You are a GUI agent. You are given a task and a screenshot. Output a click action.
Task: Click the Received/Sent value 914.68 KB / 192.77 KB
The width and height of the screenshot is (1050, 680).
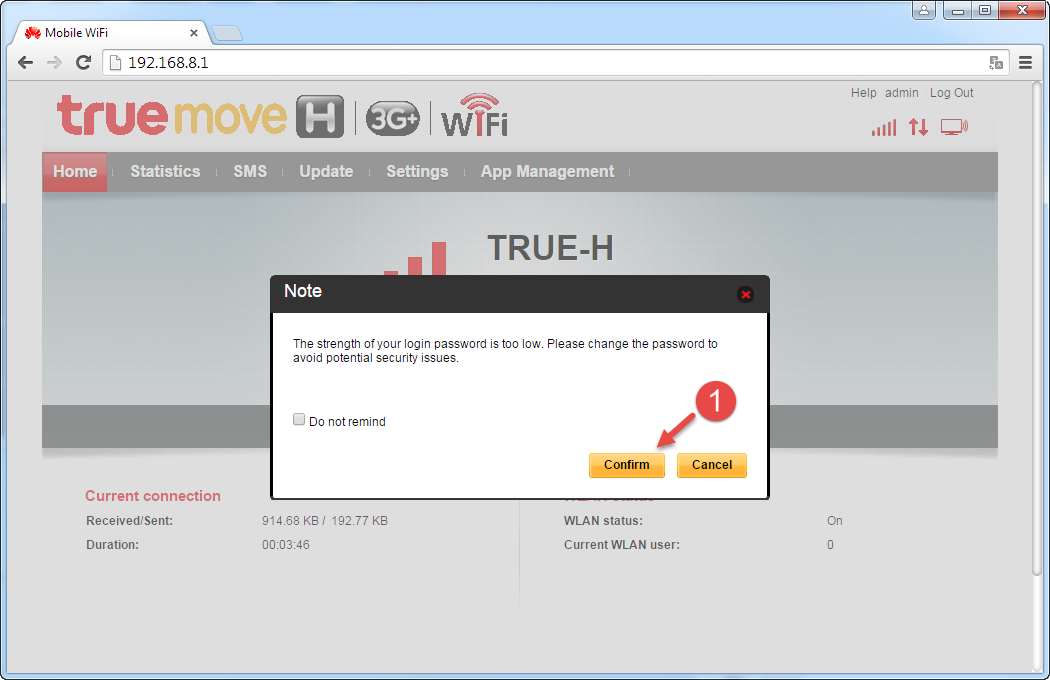pos(325,521)
